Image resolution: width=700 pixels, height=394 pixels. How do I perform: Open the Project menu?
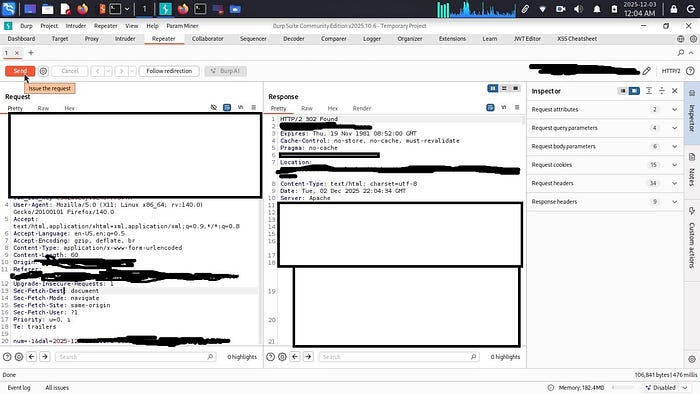point(49,26)
